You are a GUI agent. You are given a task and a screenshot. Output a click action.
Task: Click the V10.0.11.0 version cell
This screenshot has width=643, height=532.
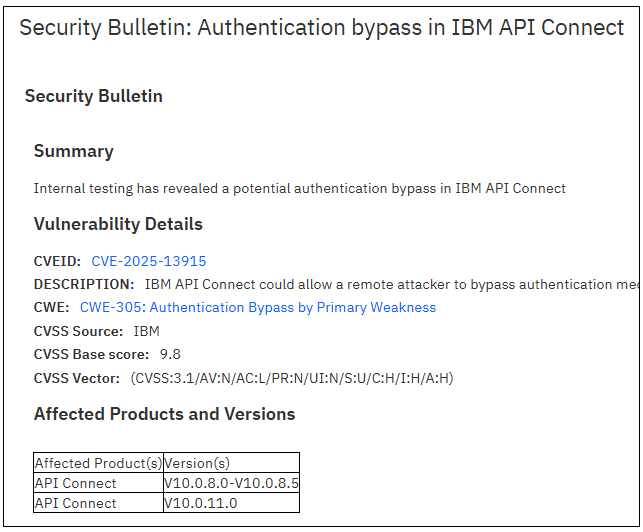tap(201, 503)
